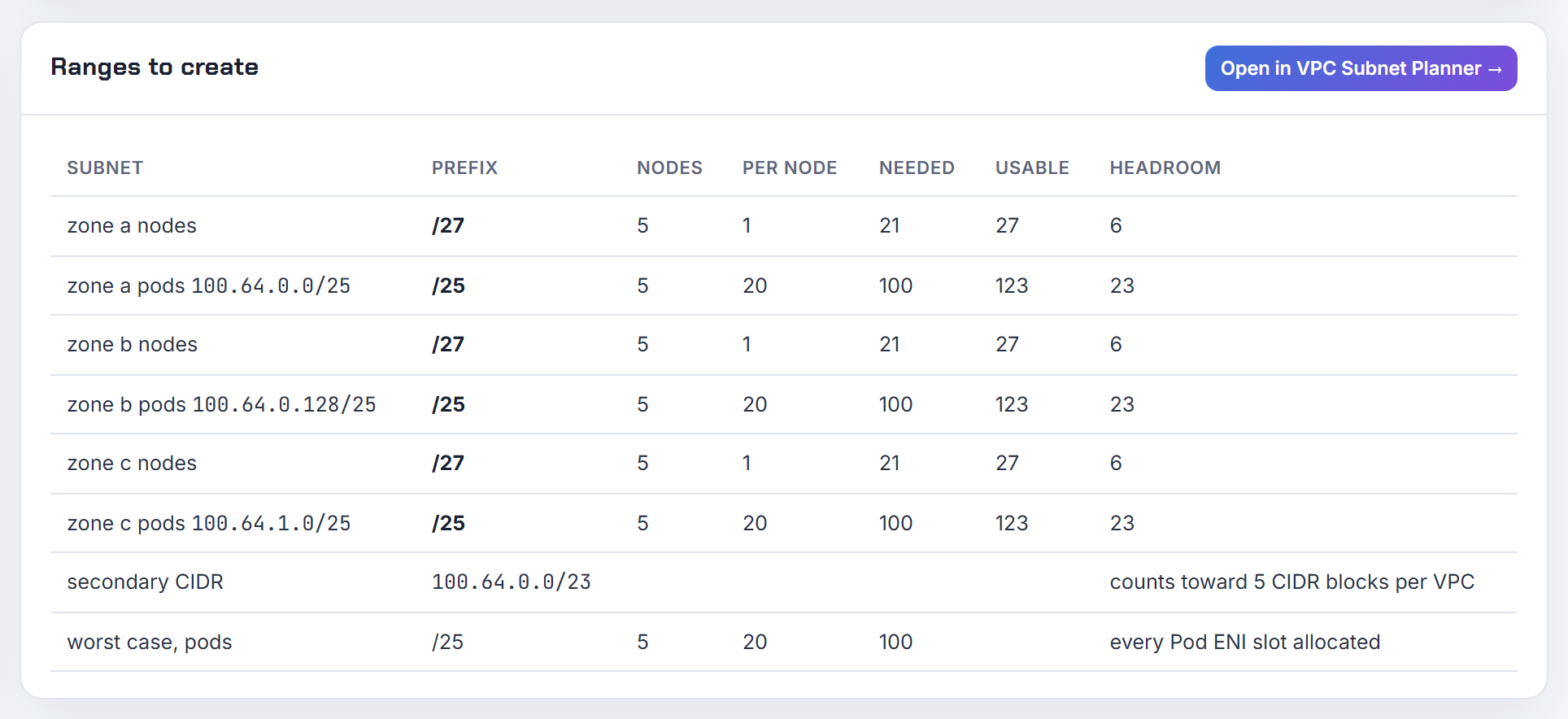Click the SUBNET column header

tap(105, 168)
